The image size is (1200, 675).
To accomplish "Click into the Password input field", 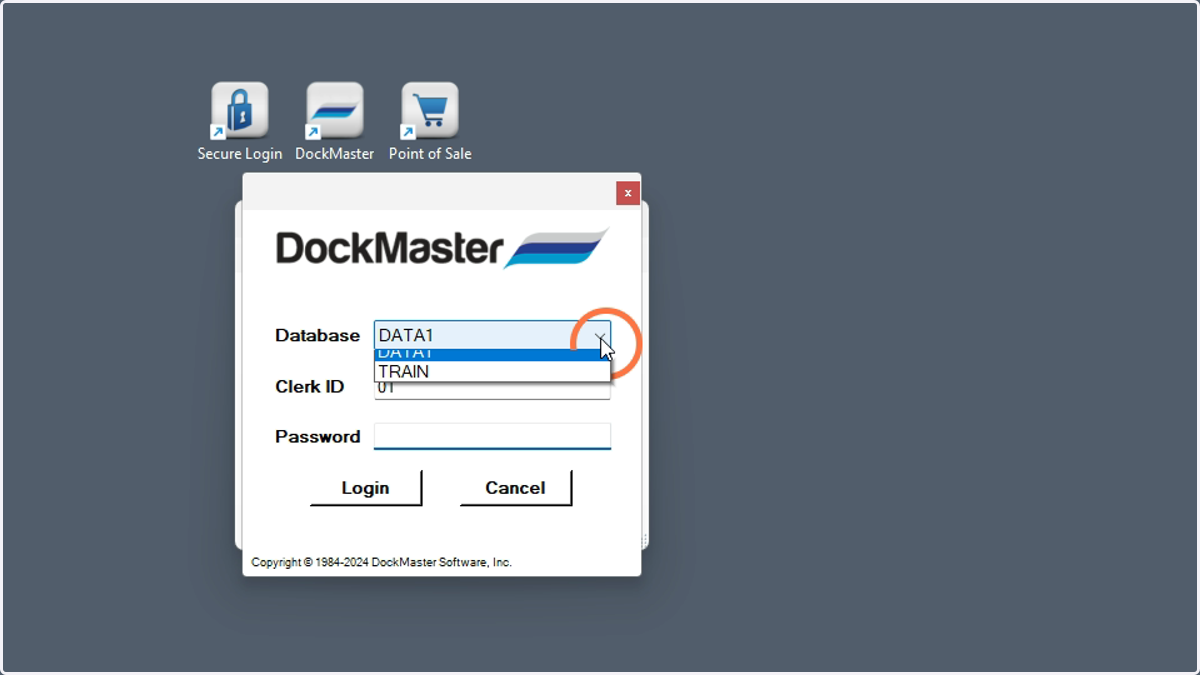I will pyautogui.click(x=492, y=436).
